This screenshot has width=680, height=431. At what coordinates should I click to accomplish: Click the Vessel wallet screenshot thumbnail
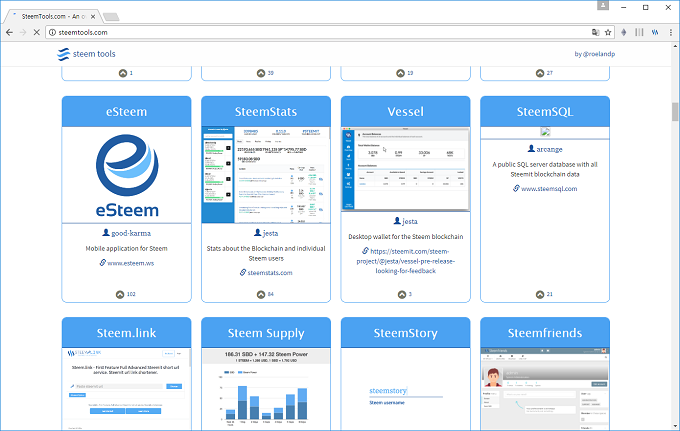pyautogui.click(x=405, y=169)
